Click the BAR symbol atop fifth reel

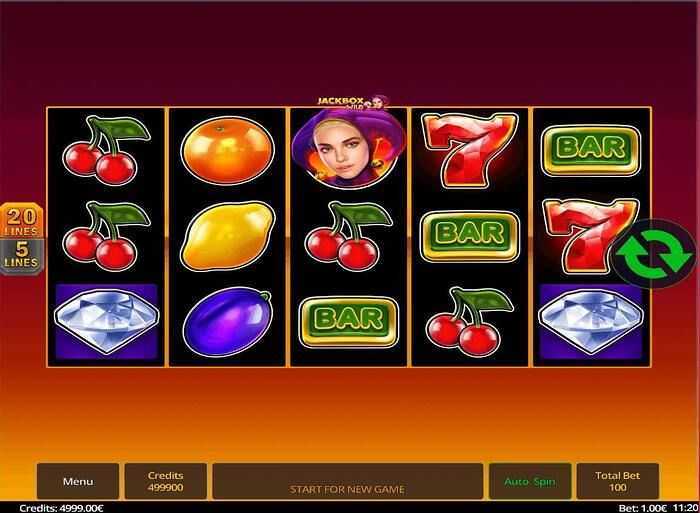pos(592,150)
